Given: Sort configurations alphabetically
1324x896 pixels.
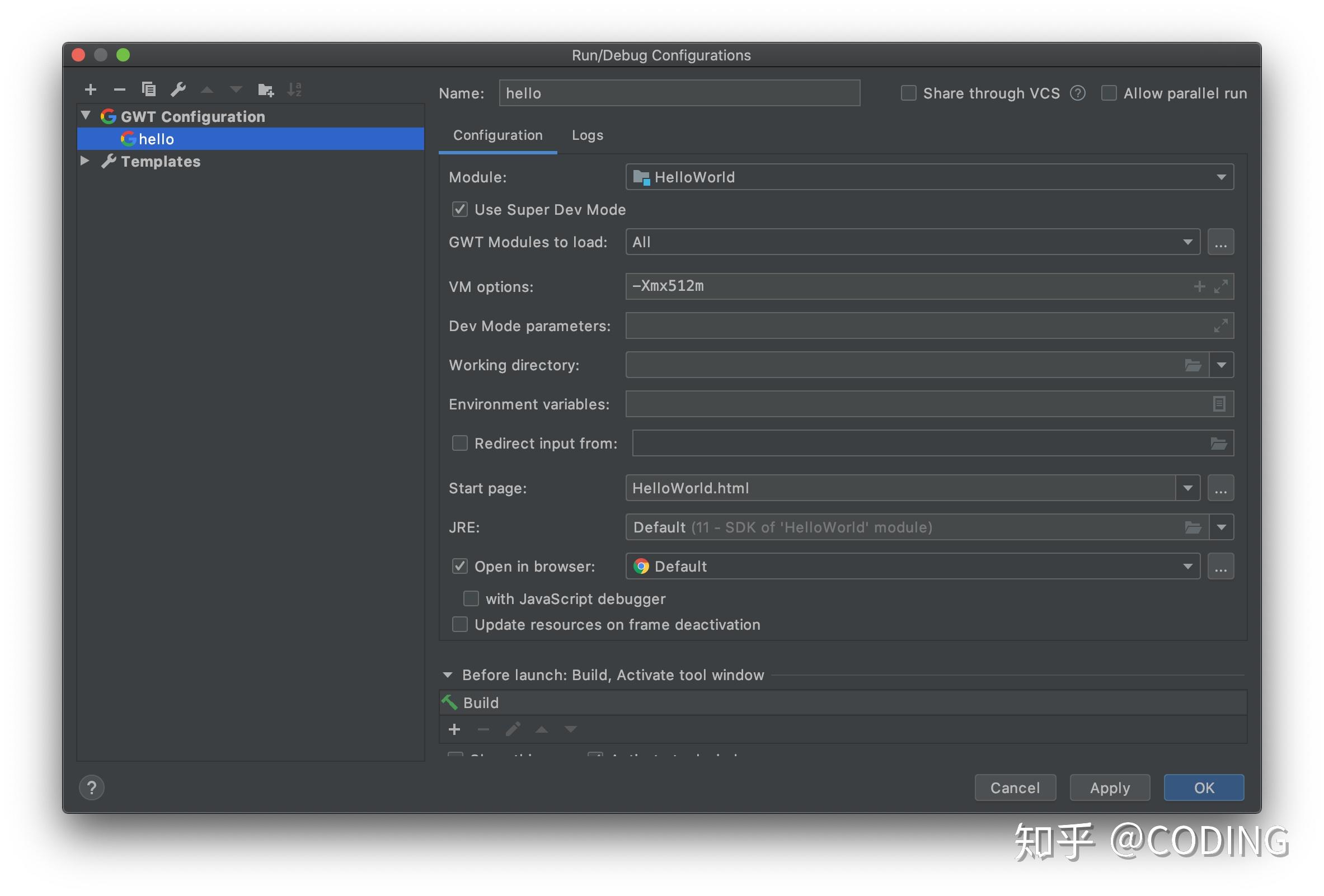Looking at the screenshot, I should click(x=295, y=89).
